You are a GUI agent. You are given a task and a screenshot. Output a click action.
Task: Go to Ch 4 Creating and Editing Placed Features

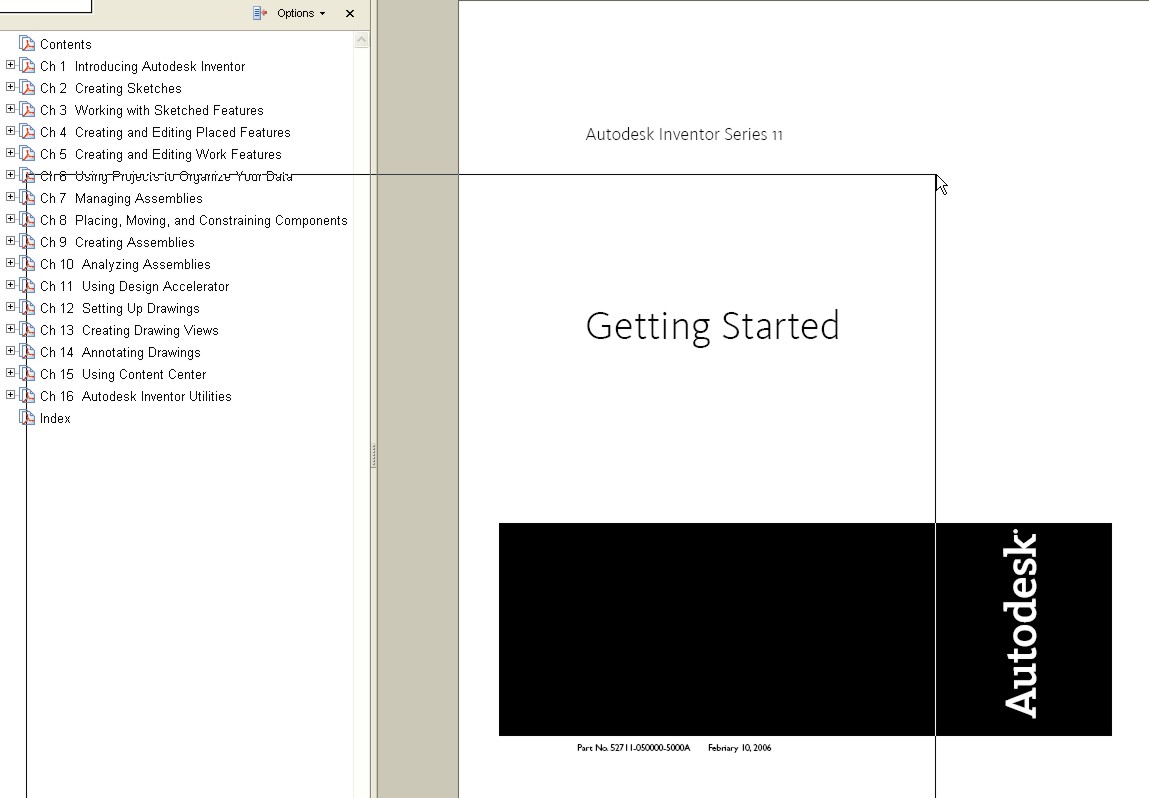[165, 133]
